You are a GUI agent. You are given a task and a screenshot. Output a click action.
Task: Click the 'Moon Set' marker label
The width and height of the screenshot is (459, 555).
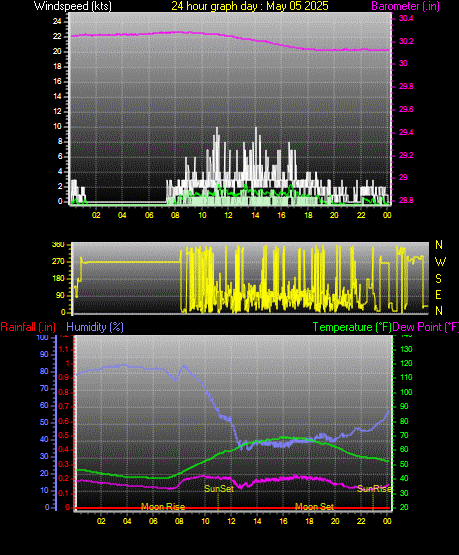tap(314, 507)
